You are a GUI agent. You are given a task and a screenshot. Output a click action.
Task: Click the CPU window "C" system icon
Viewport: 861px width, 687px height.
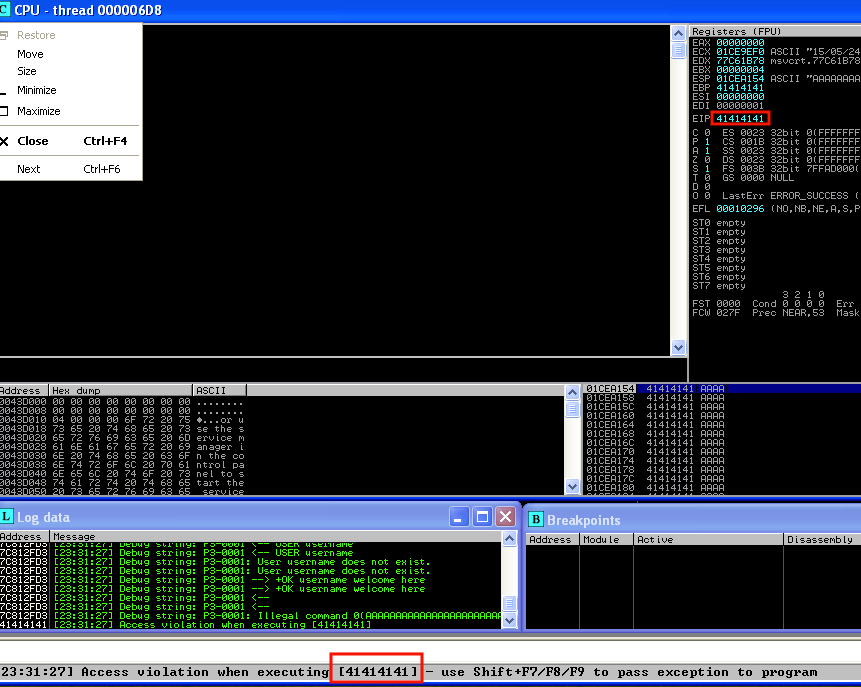(x=6, y=10)
